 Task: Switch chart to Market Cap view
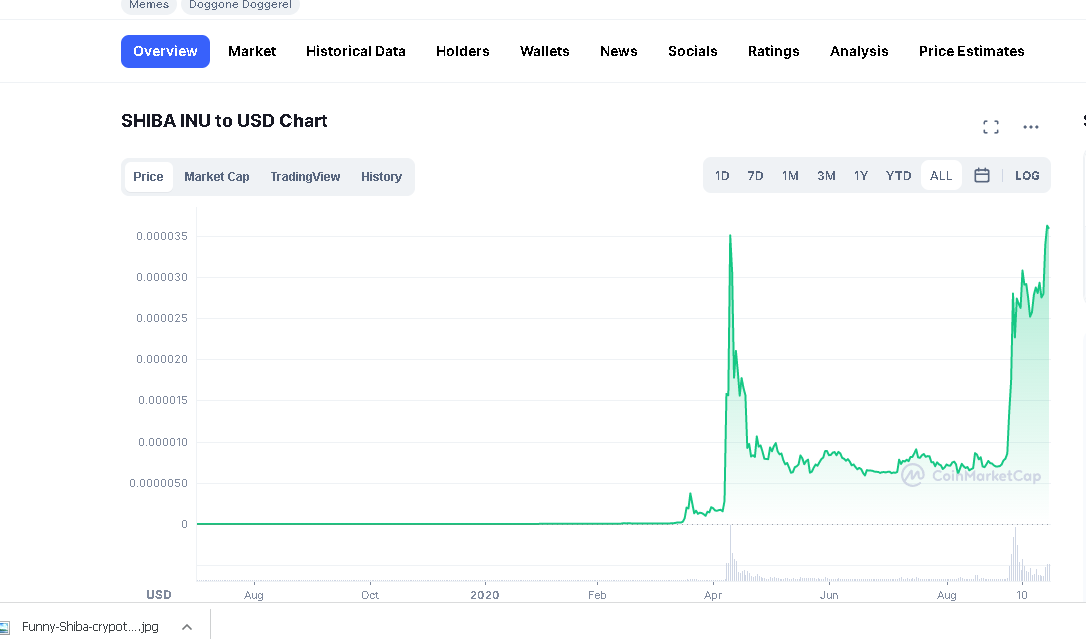217,177
